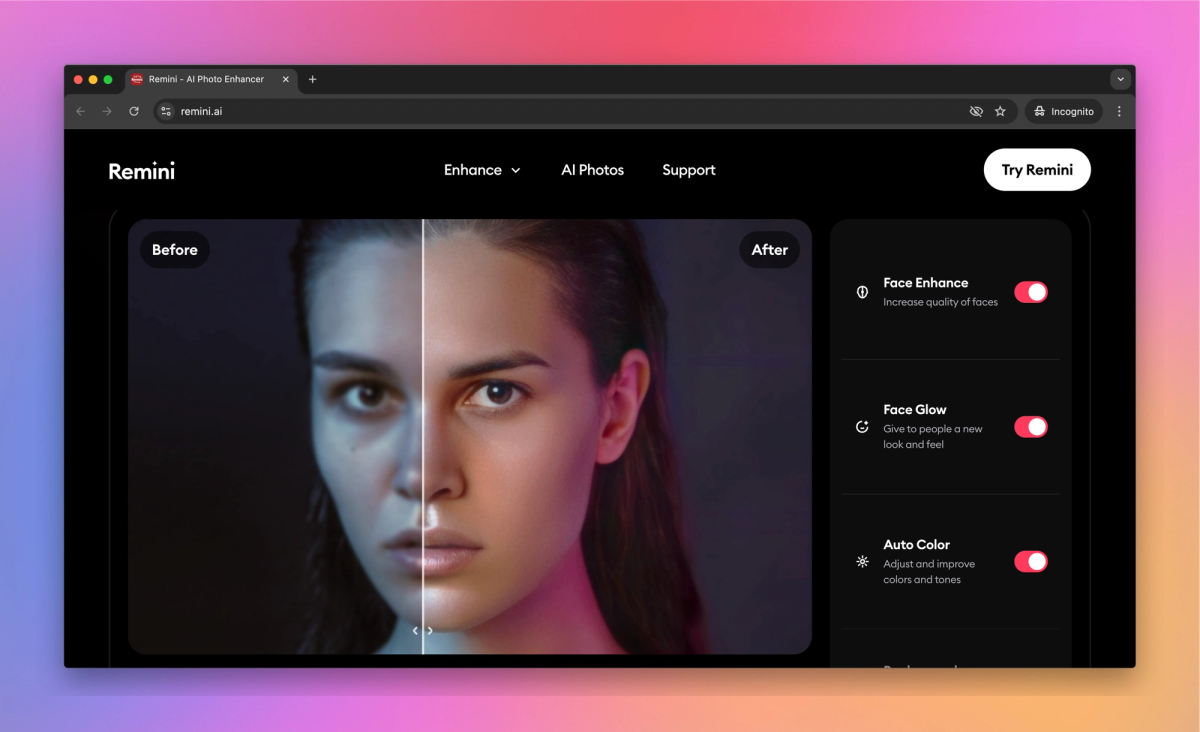Click the enhanced After half of the portrait
The image size is (1200, 732).
[617, 437]
